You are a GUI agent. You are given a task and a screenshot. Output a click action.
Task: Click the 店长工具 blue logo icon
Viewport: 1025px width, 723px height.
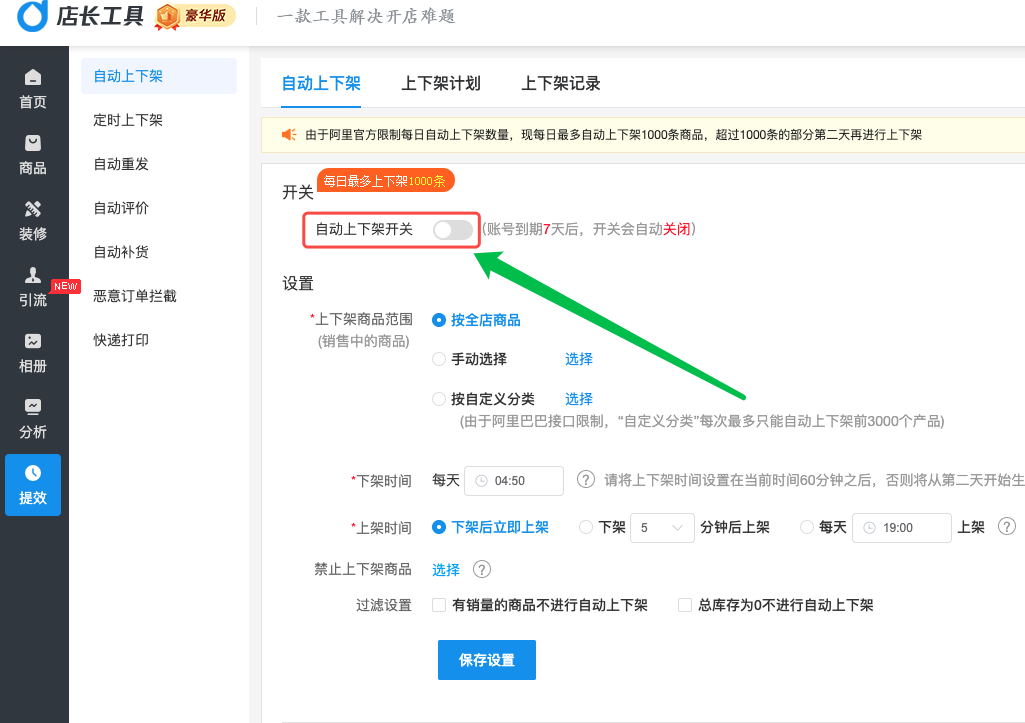pyautogui.click(x=33, y=16)
